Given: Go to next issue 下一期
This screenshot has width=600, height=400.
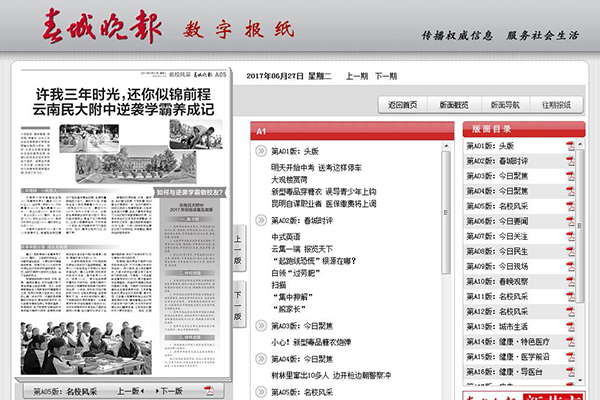Looking at the screenshot, I should pyautogui.click(x=386, y=76).
